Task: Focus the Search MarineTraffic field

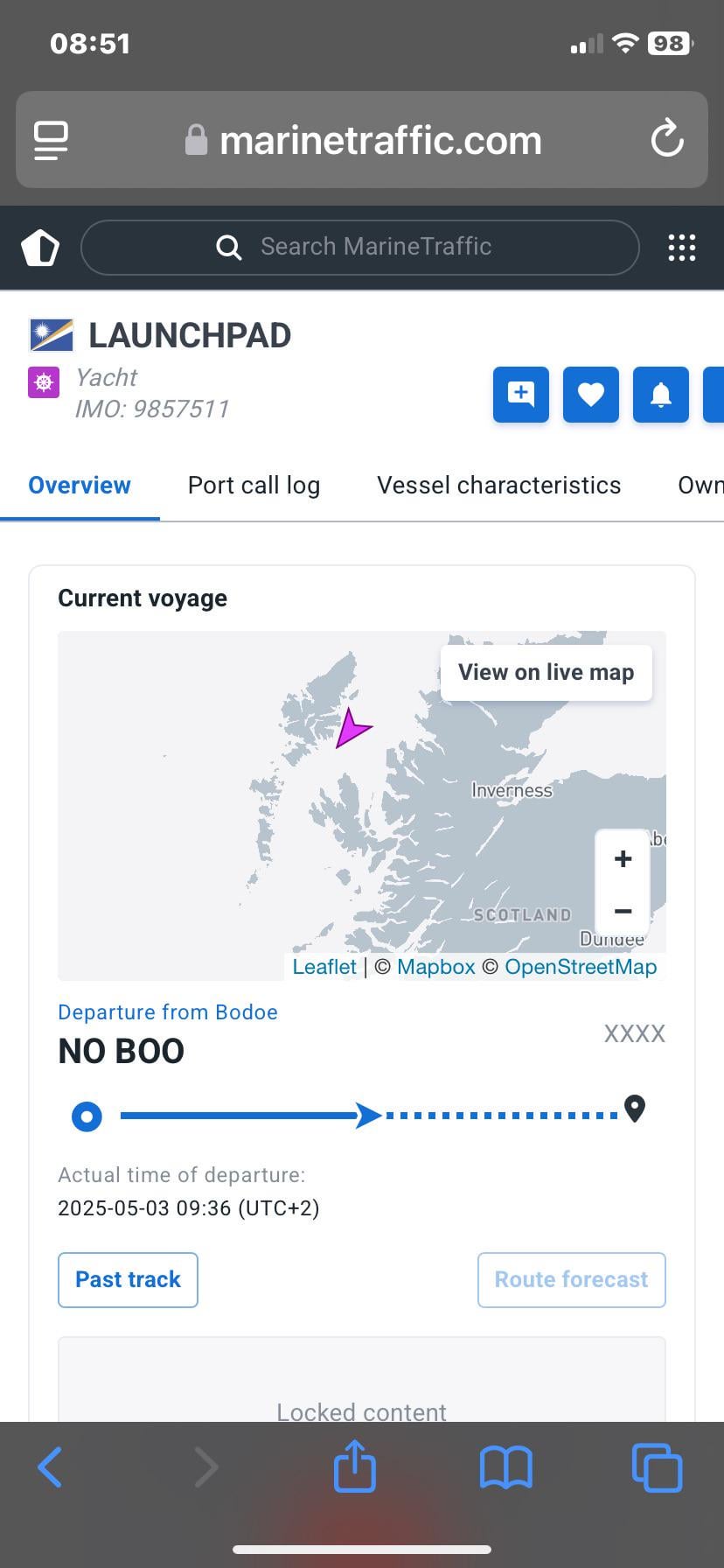Action: click(359, 248)
